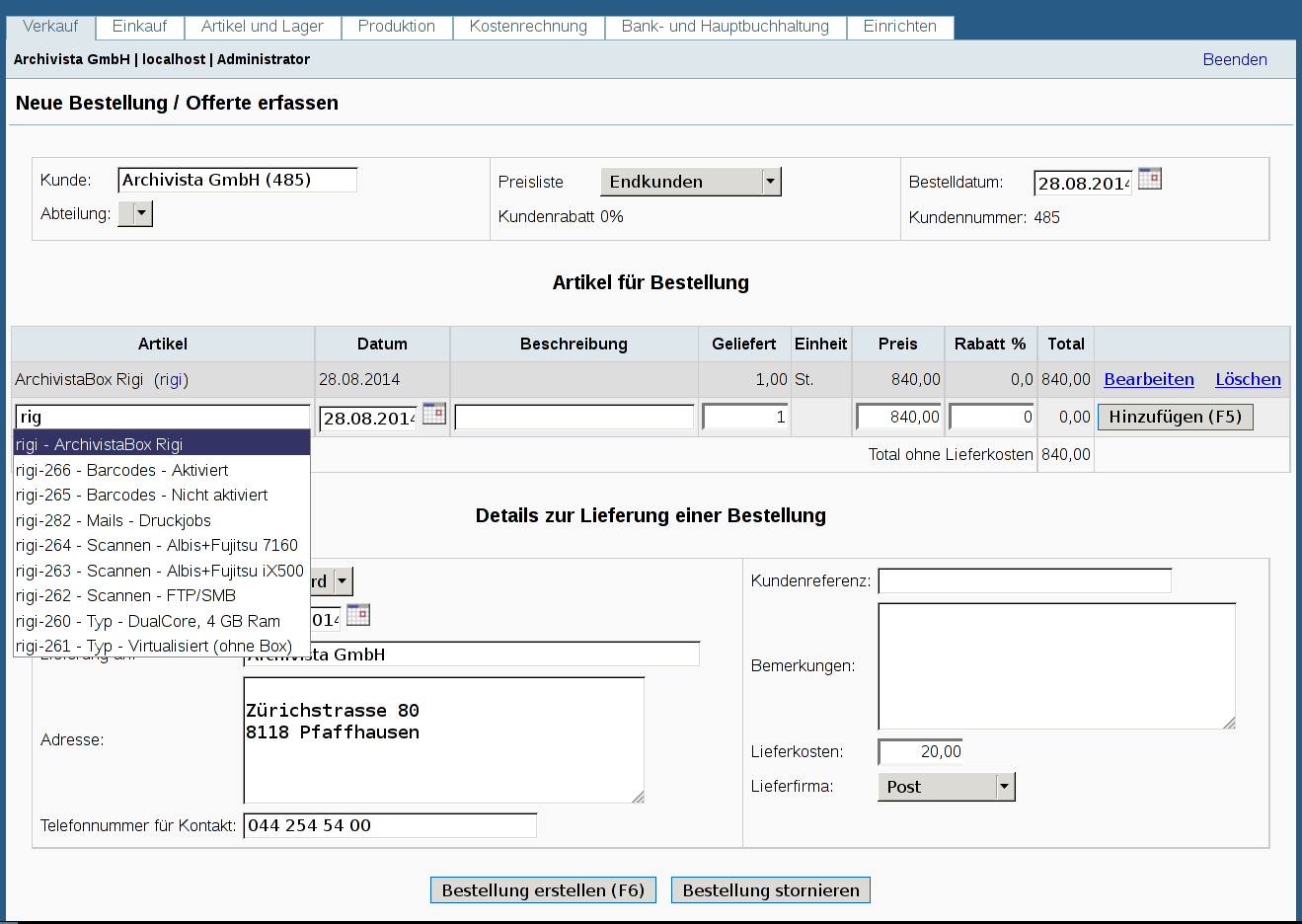Click the article Datum input field
The height and width of the screenshot is (924, 1302).
click(368, 418)
